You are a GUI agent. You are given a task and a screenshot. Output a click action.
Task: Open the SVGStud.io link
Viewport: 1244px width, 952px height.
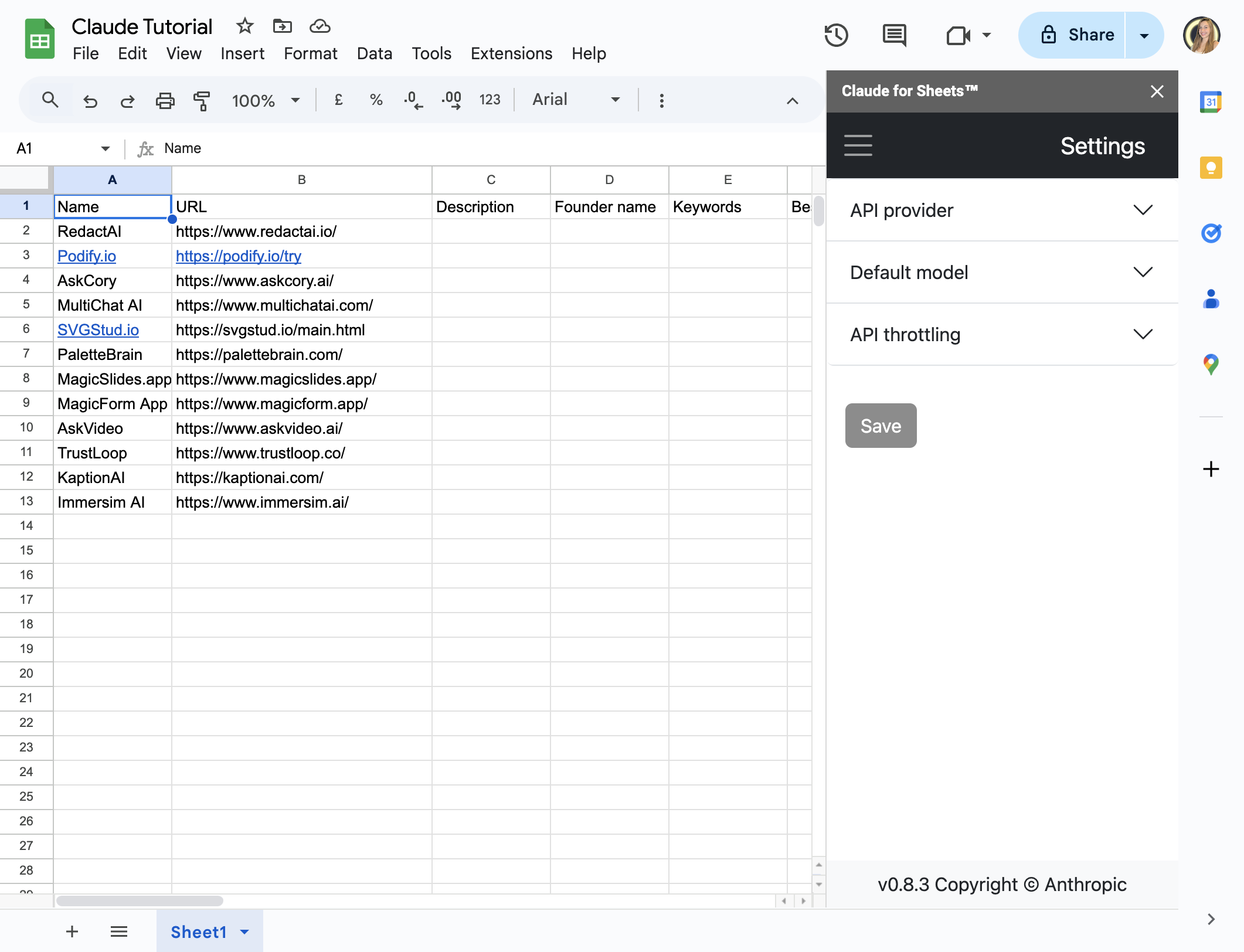coord(98,330)
